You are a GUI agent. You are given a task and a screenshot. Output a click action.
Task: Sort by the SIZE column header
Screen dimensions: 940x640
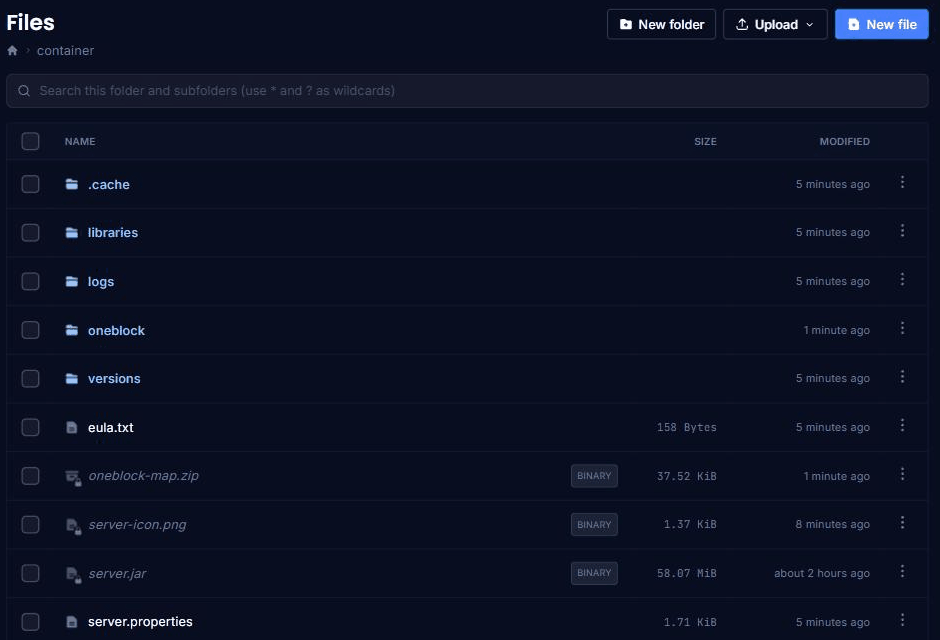pos(705,141)
